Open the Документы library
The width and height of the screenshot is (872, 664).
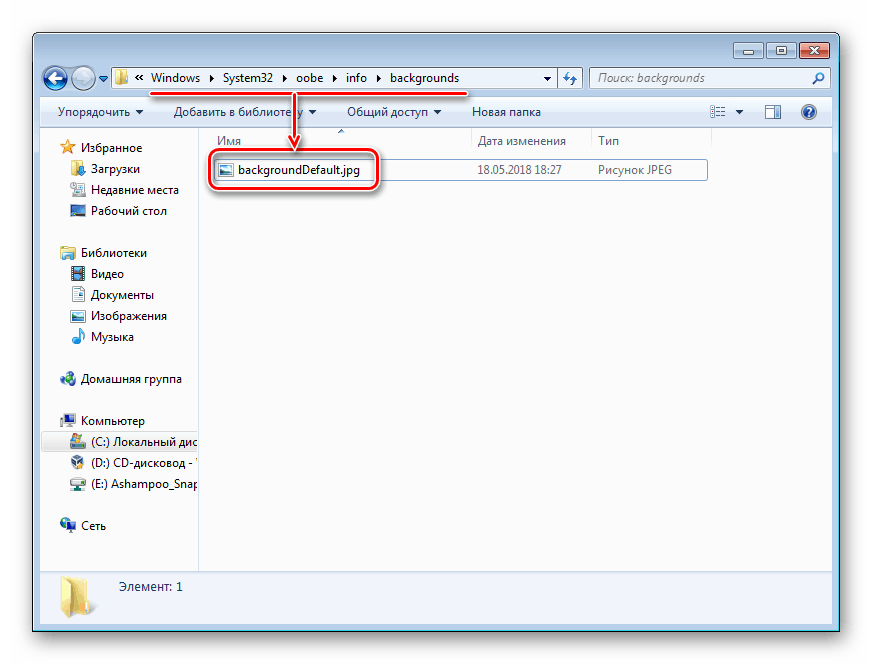pos(122,295)
